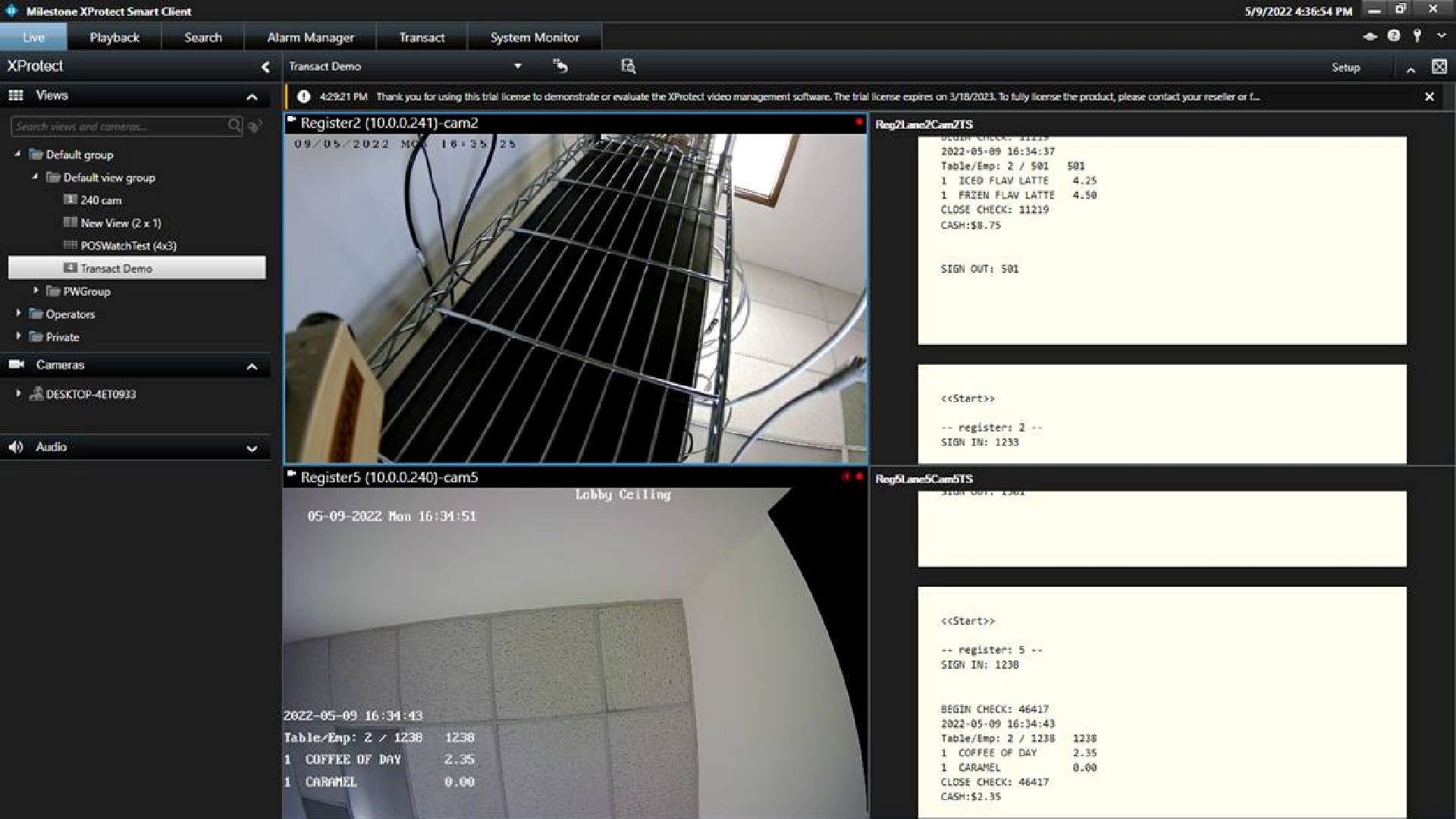Collapse the Cameras section chevron
The height and width of the screenshot is (819, 1456).
[252, 366]
